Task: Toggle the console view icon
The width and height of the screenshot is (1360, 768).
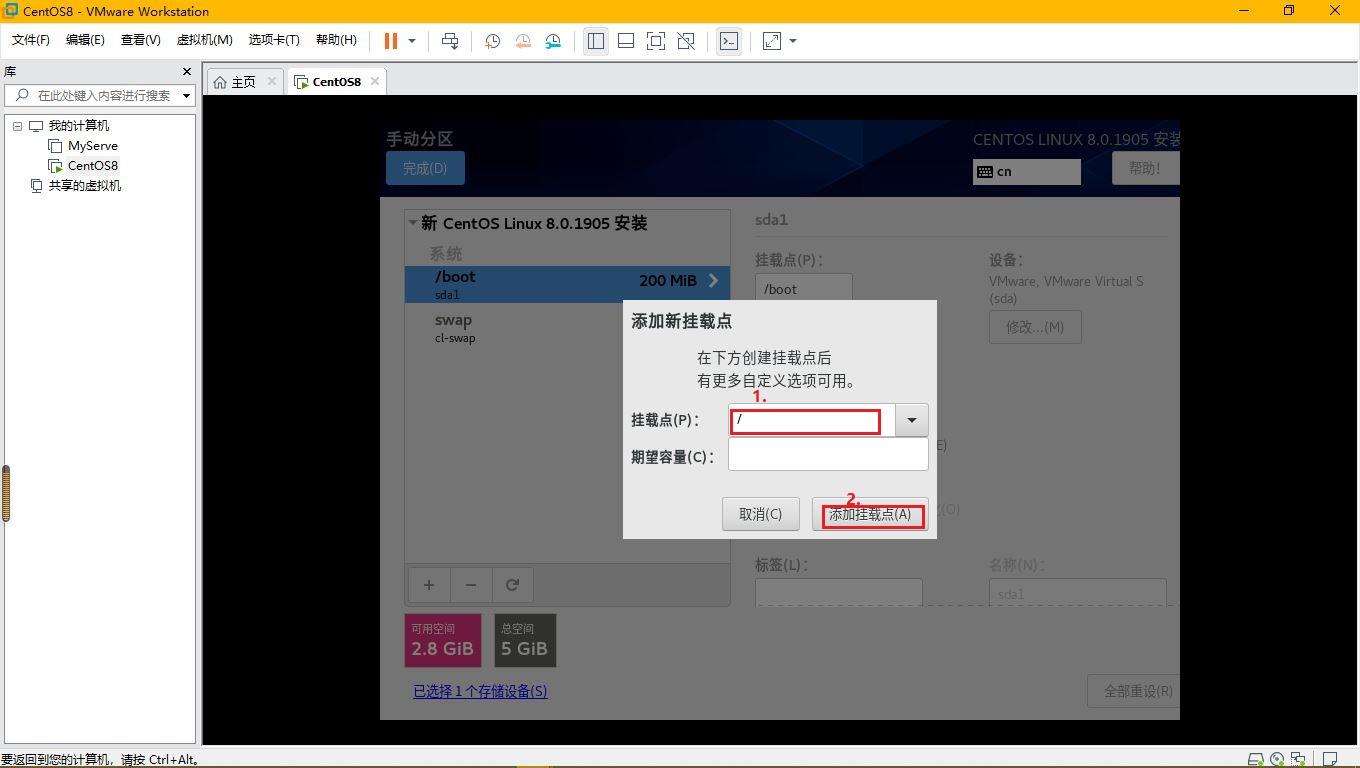Action: pos(729,41)
